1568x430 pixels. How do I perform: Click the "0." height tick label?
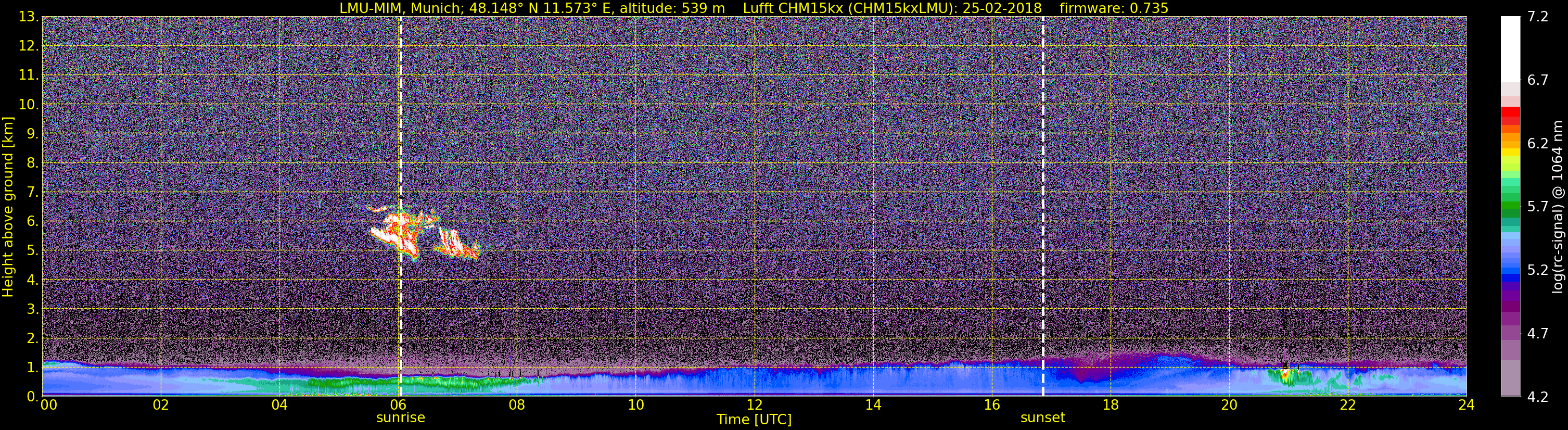(x=32, y=396)
